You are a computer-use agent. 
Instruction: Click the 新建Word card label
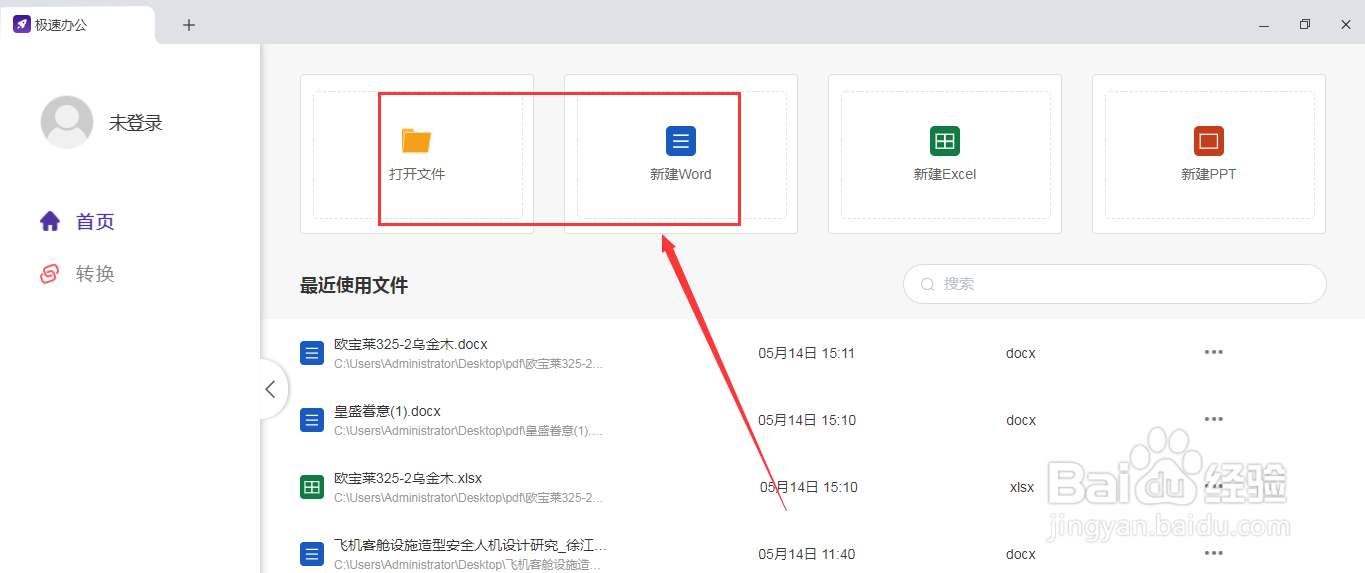(x=681, y=174)
